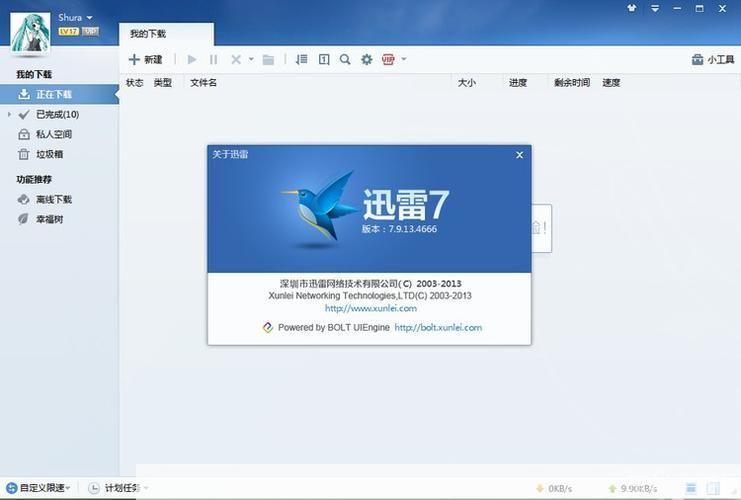
Task: Click the red VIP icon
Action: 388,60
